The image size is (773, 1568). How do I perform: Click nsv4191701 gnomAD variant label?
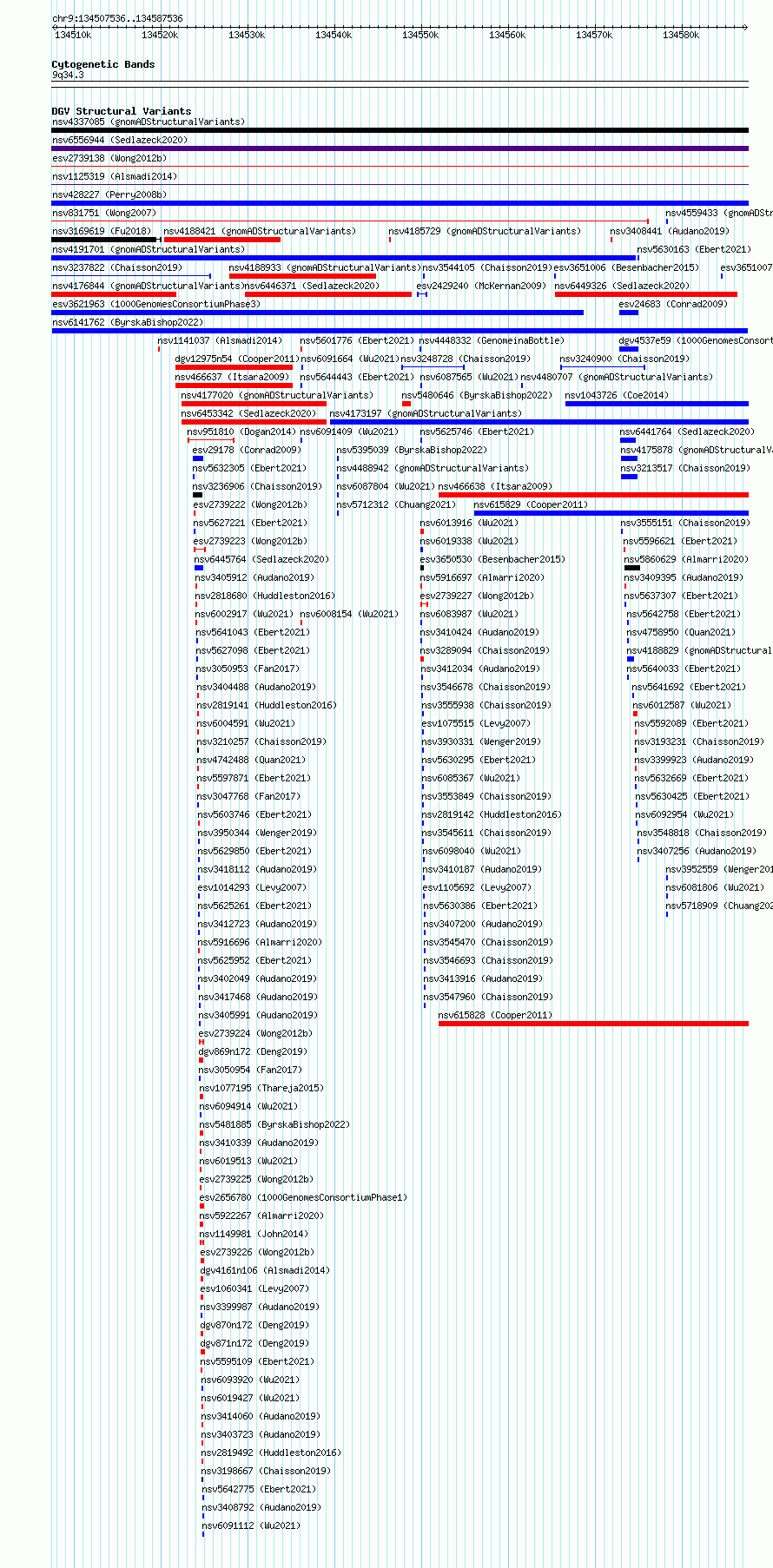tap(149, 249)
